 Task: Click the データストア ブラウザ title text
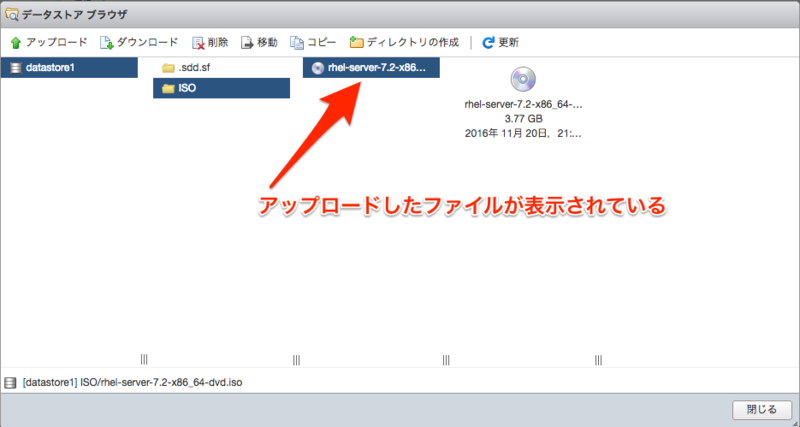[x=74, y=15]
